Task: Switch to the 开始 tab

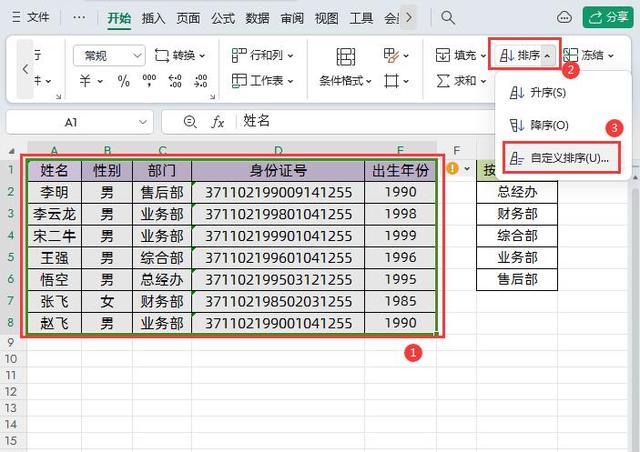Action: tap(119, 18)
